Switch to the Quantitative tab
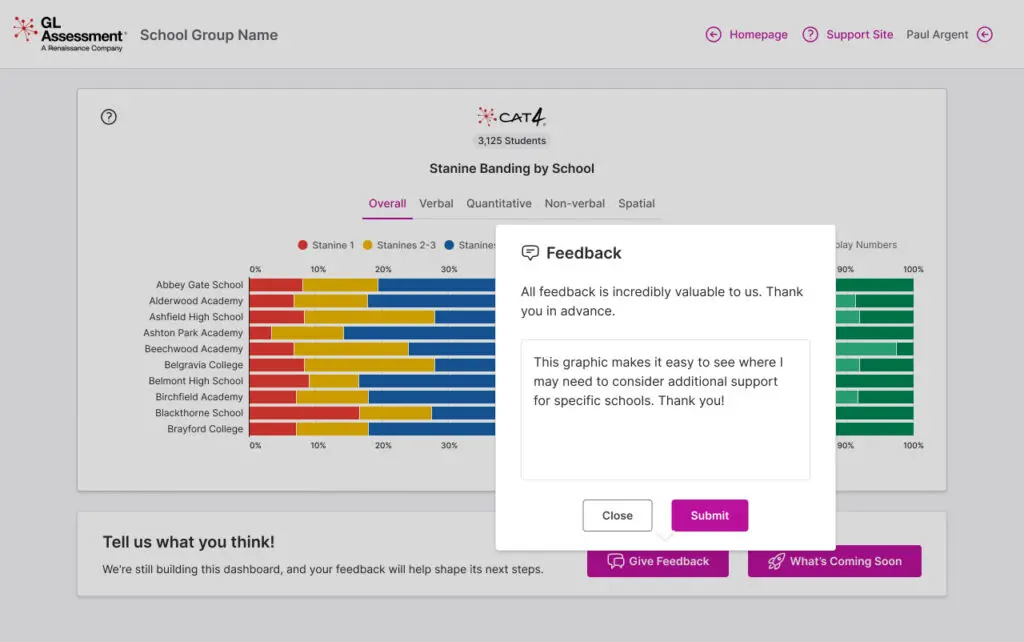This screenshot has height=642, width=1024. (x=499, y=204)
